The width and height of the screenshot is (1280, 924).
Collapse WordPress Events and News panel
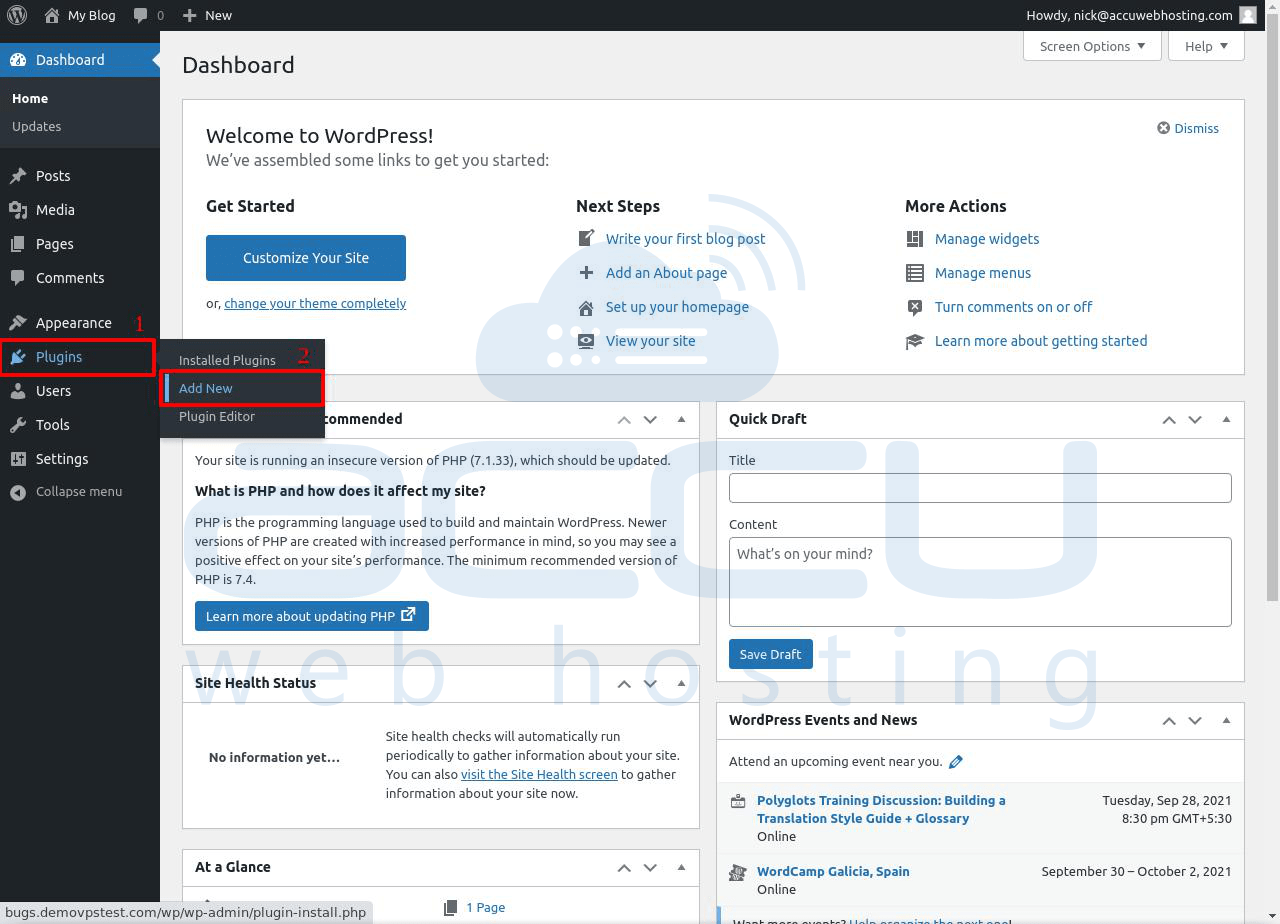pos(1226,721)
